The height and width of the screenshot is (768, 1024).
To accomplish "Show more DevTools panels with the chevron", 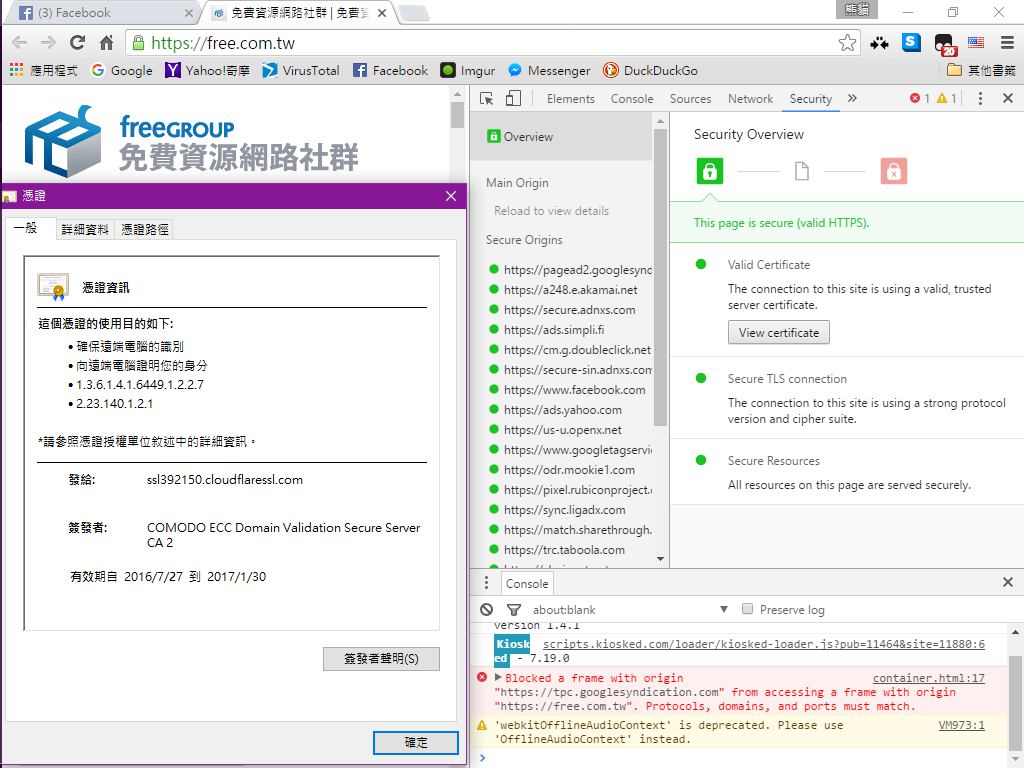I will 852,98.
